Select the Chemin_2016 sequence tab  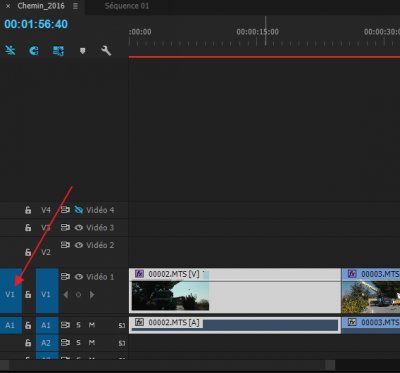[x=42, y=6]
